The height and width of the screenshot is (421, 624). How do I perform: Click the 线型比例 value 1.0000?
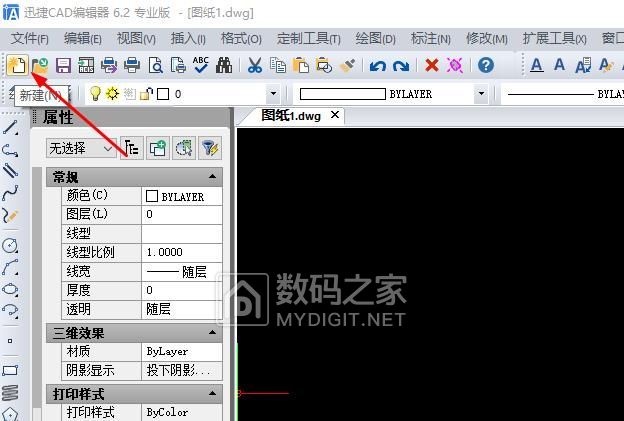181,253
